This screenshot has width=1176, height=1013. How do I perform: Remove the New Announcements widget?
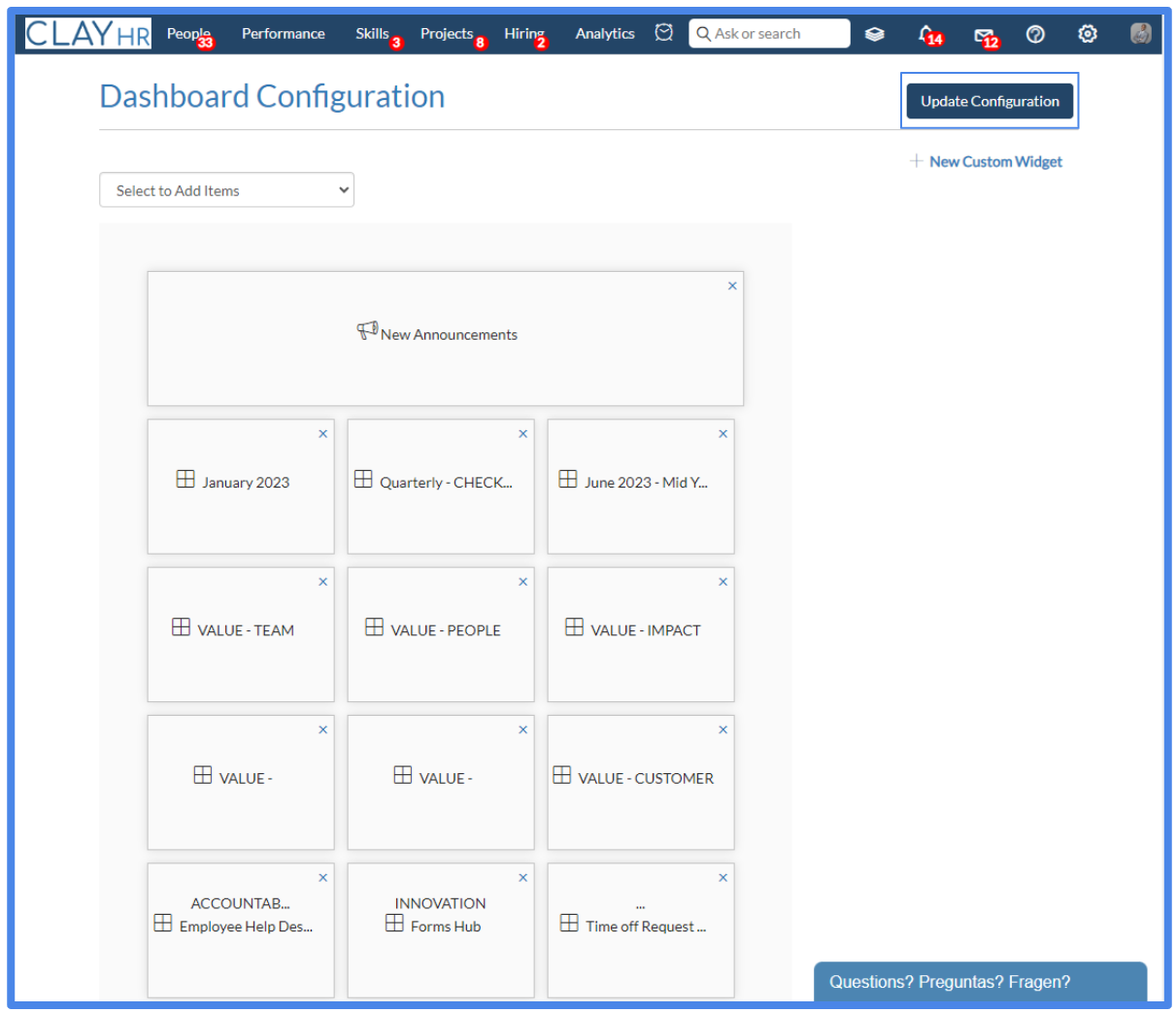coord(732,285)
